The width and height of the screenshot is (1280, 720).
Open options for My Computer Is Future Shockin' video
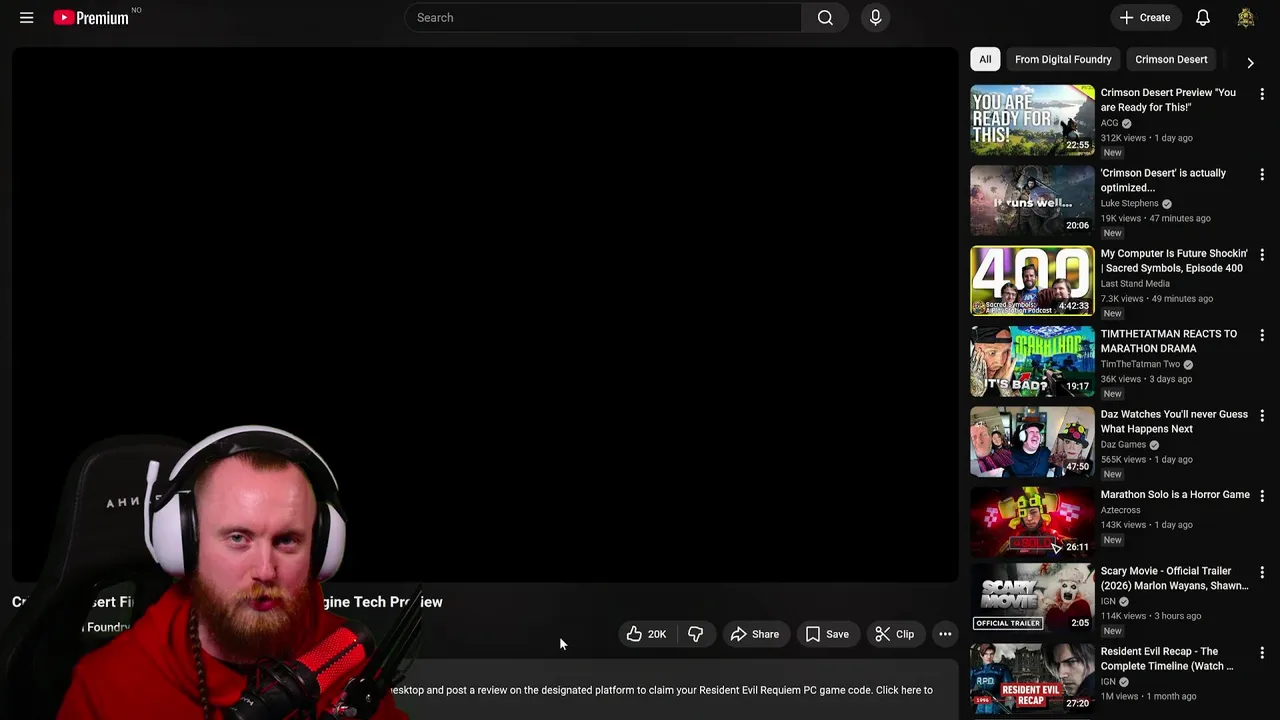coord(1262,255)
